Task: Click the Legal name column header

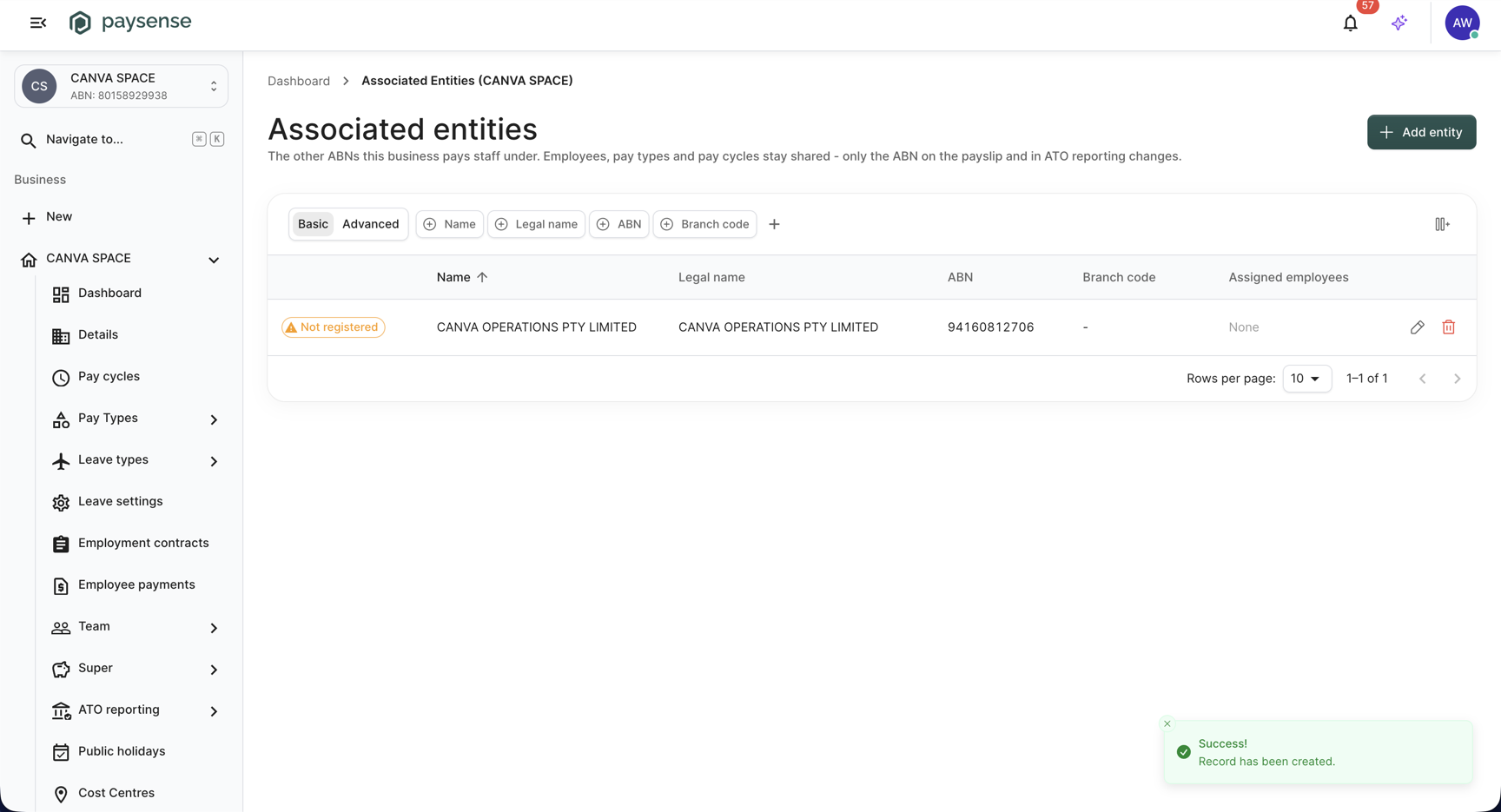Action: (x=711, y=277)
